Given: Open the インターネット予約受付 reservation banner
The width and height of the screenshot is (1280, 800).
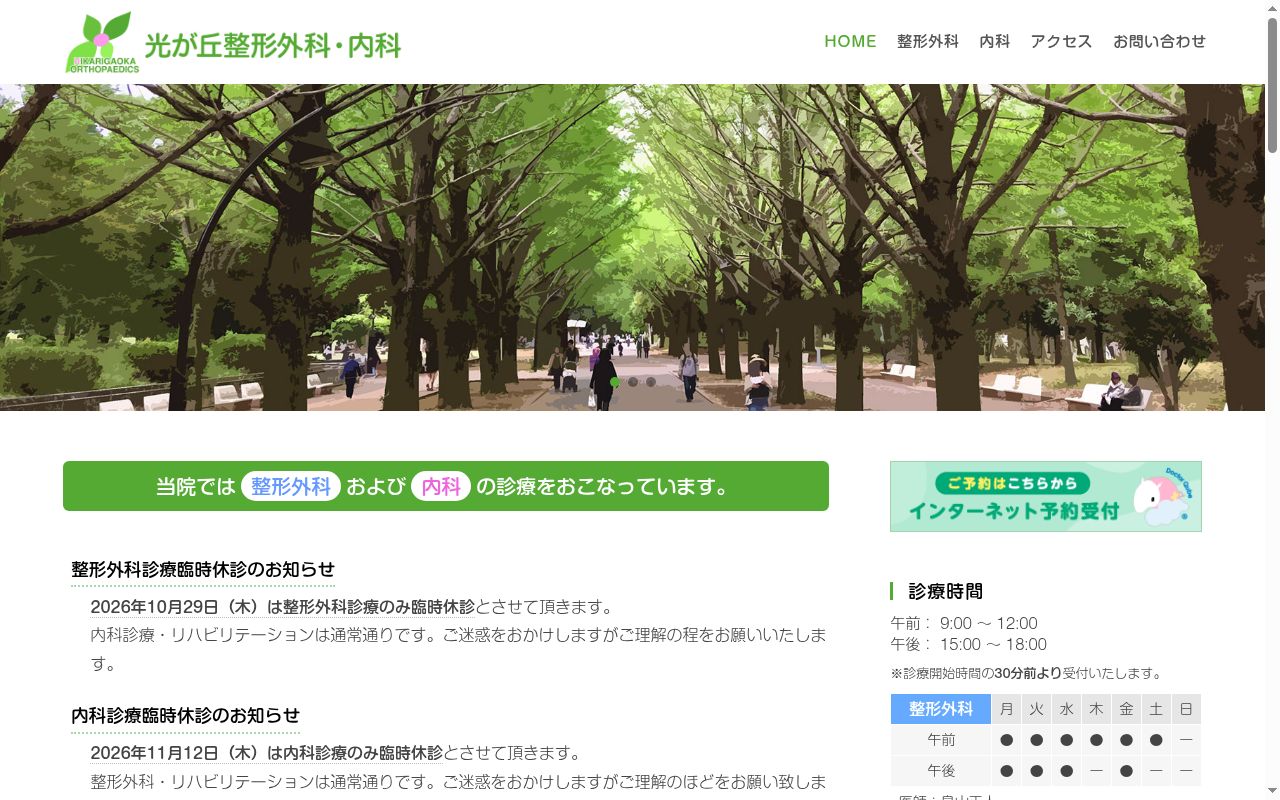Looking at the screenshot, I should coord(1046,496).
